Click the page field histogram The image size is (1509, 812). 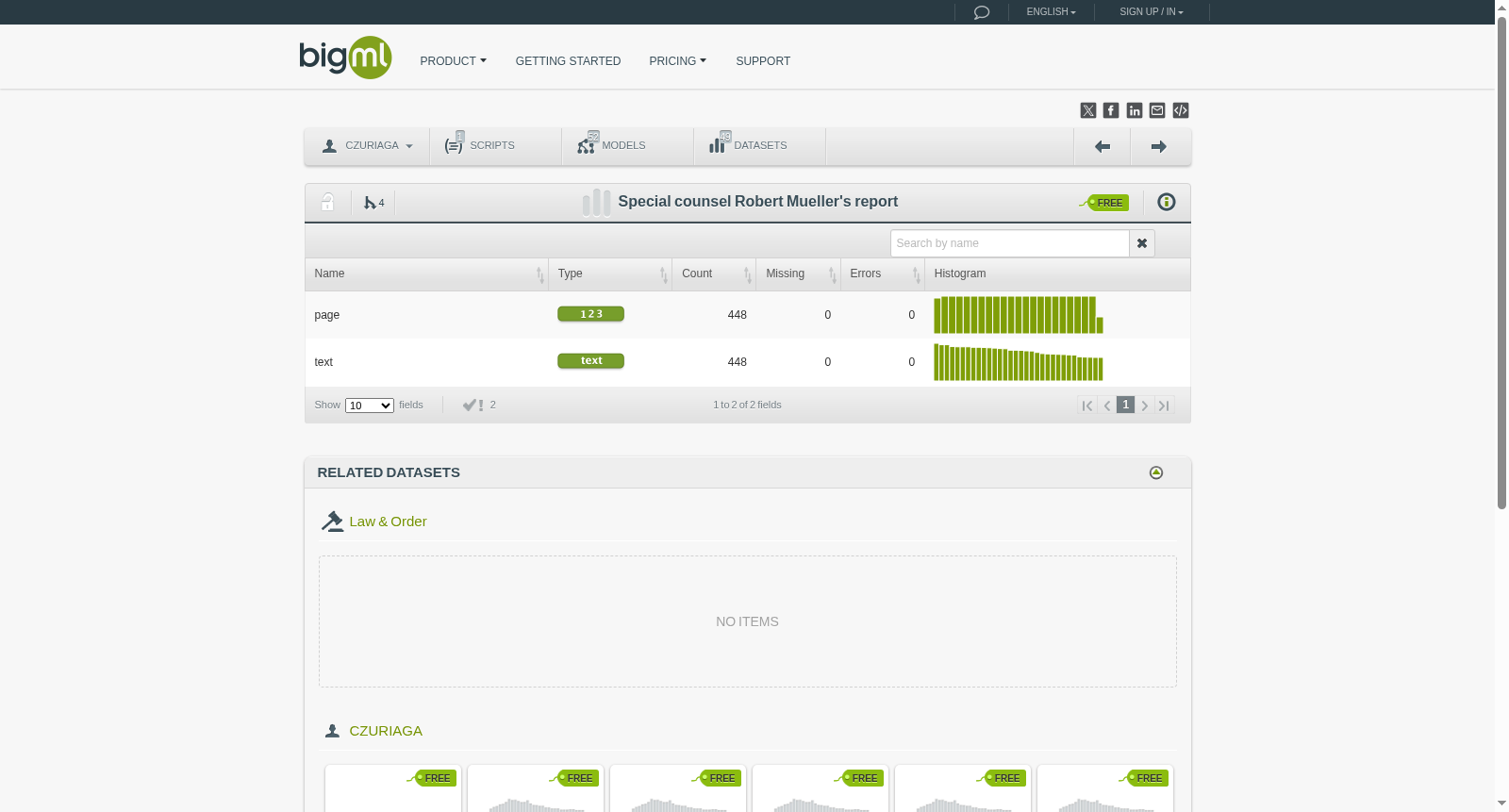click(1019, 315)
